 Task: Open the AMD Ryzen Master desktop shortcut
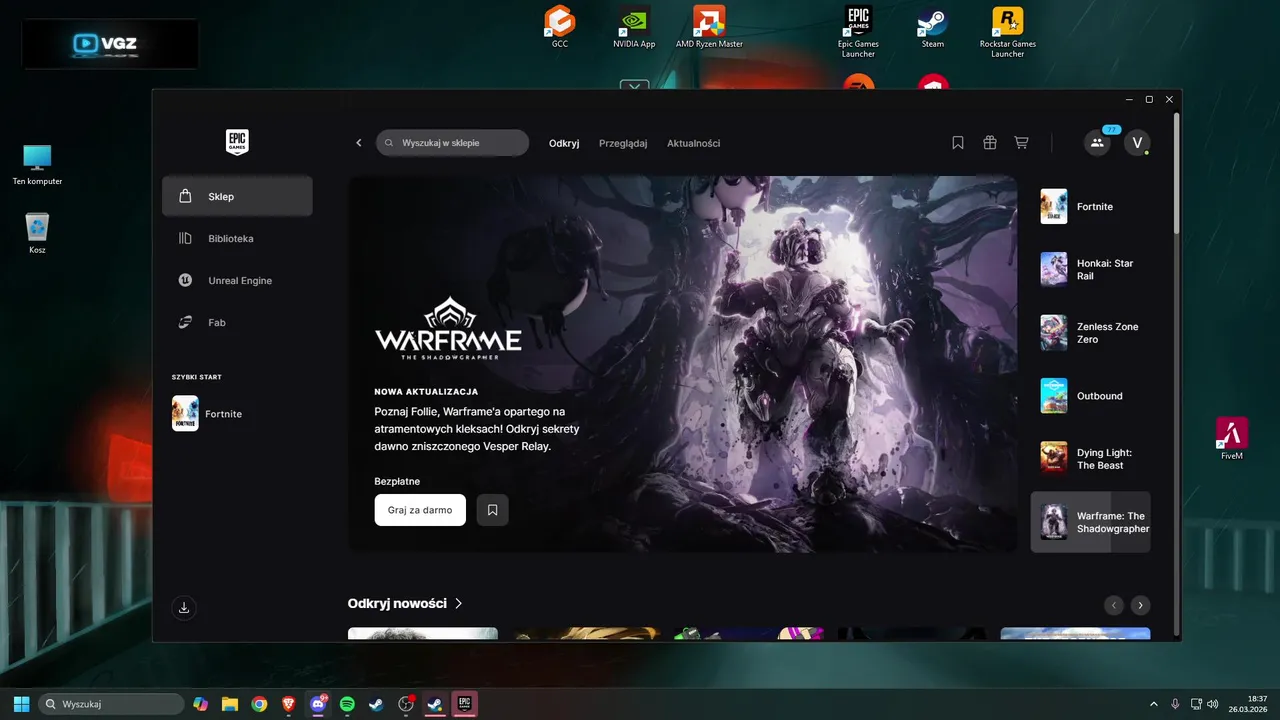[x=709, y=27]
